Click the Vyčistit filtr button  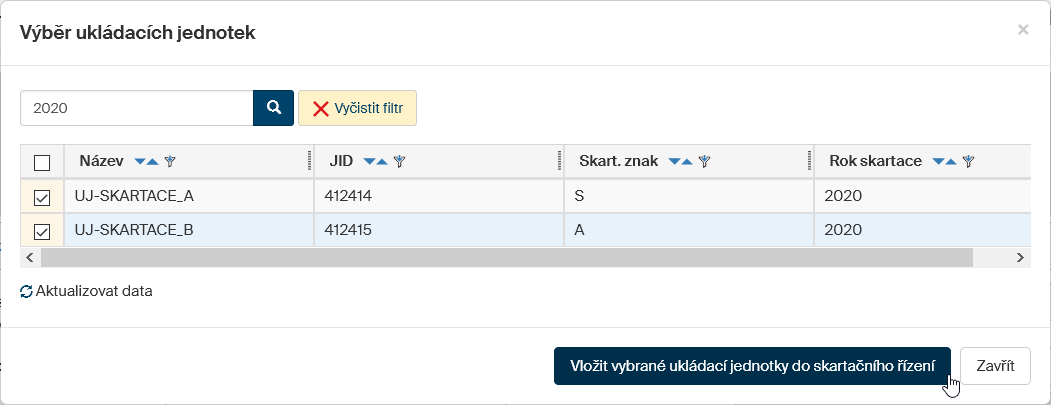coord(357,108)
